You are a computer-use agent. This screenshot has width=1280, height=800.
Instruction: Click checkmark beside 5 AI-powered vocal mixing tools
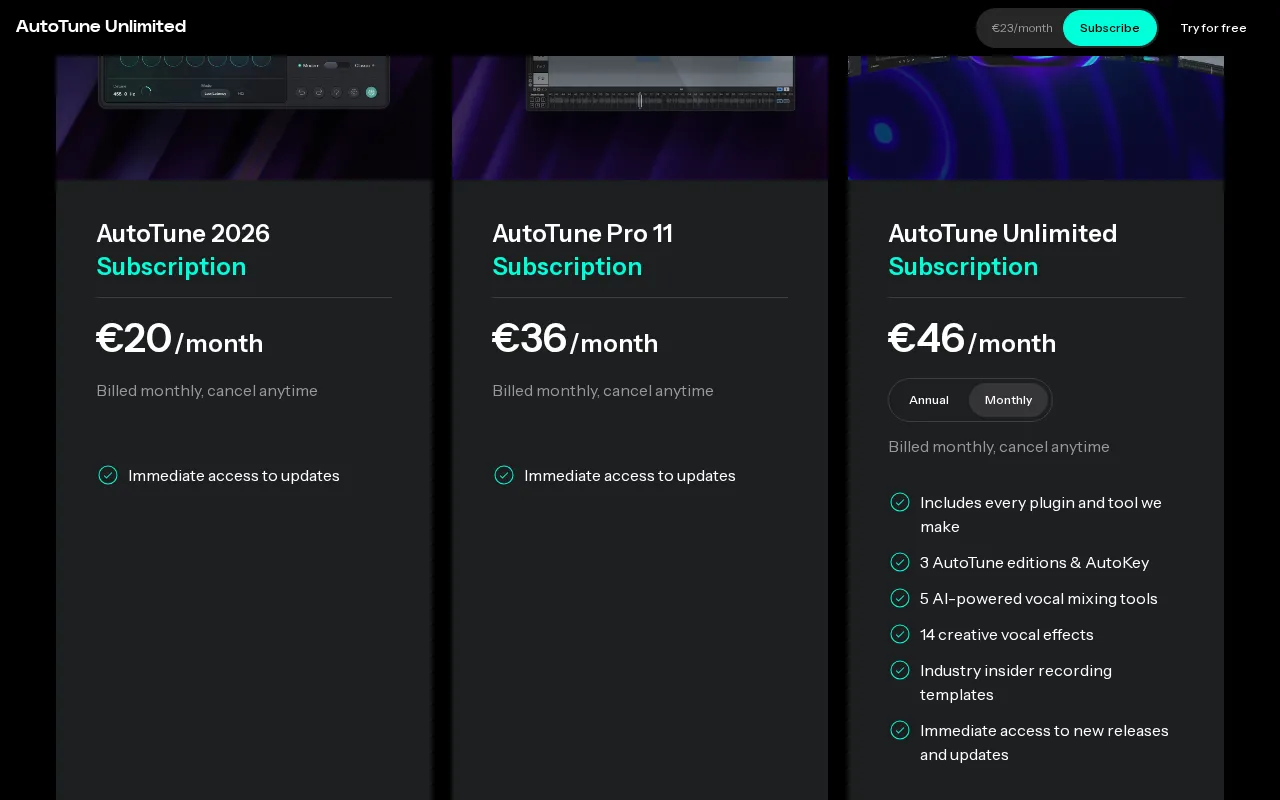(x=900, y=598)
